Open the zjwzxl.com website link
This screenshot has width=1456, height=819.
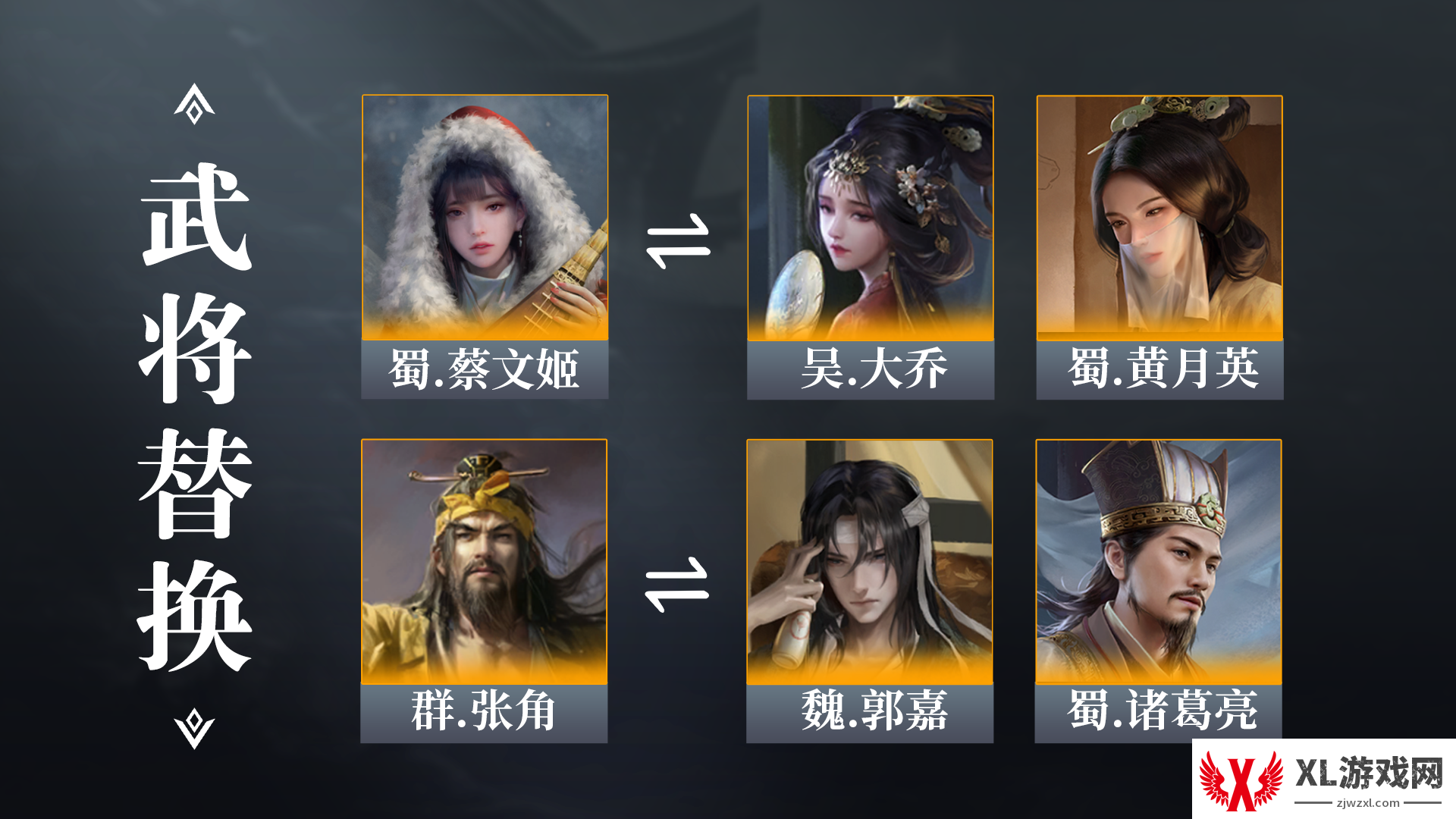point(1368,803)
